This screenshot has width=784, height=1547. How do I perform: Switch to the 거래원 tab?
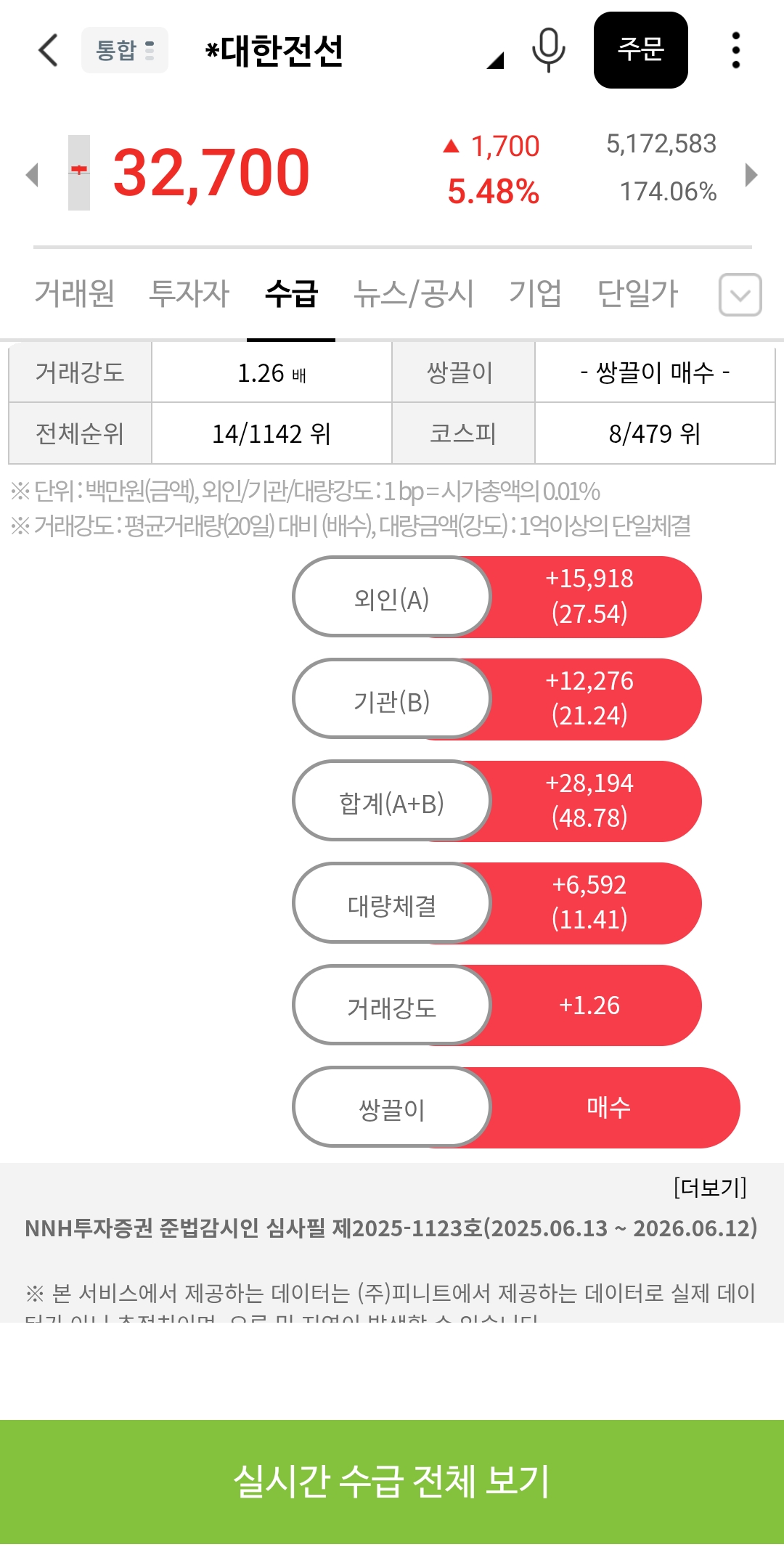click(x=75, y=294)
